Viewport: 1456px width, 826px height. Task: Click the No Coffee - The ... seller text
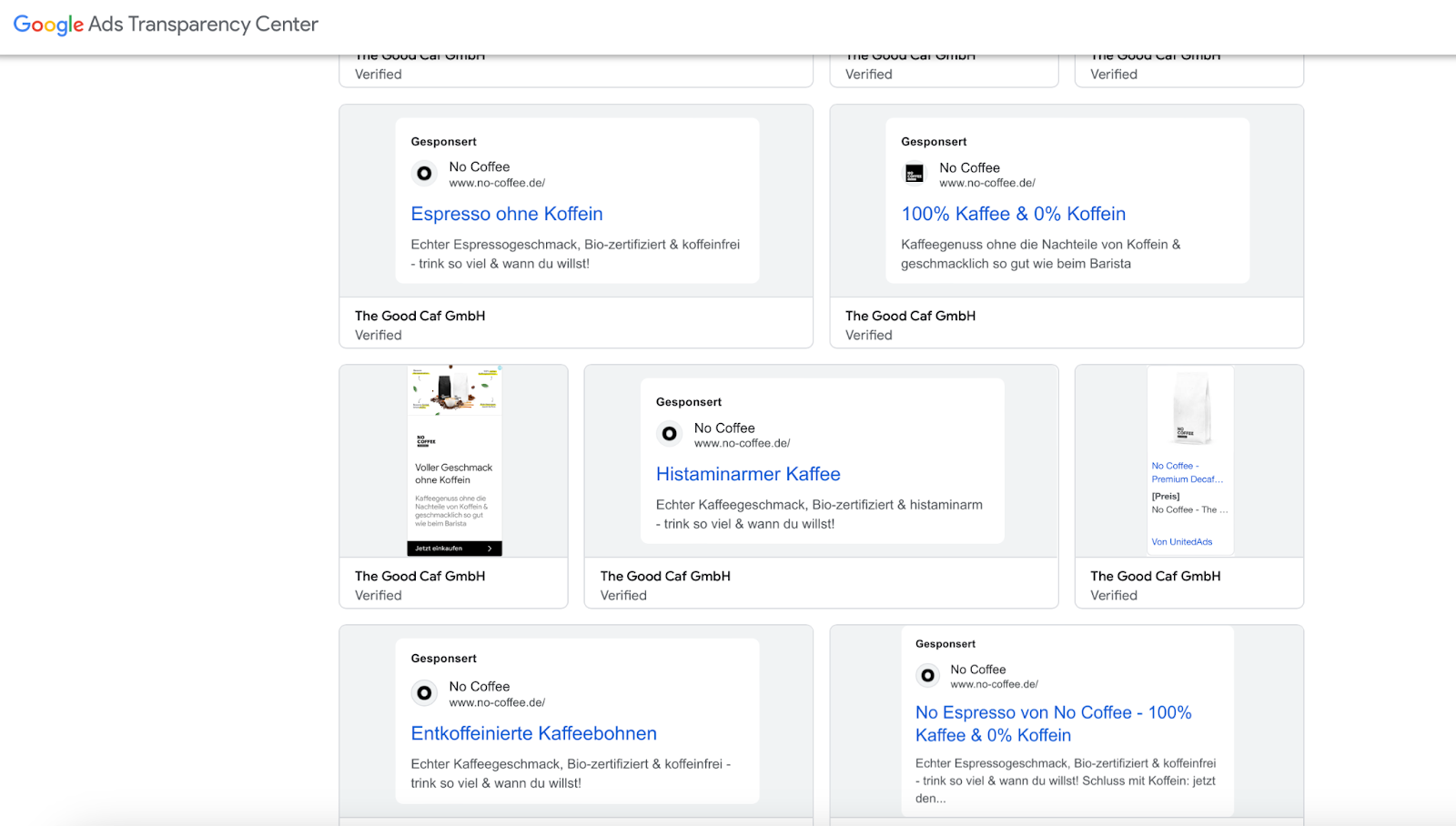(1189, 509)
